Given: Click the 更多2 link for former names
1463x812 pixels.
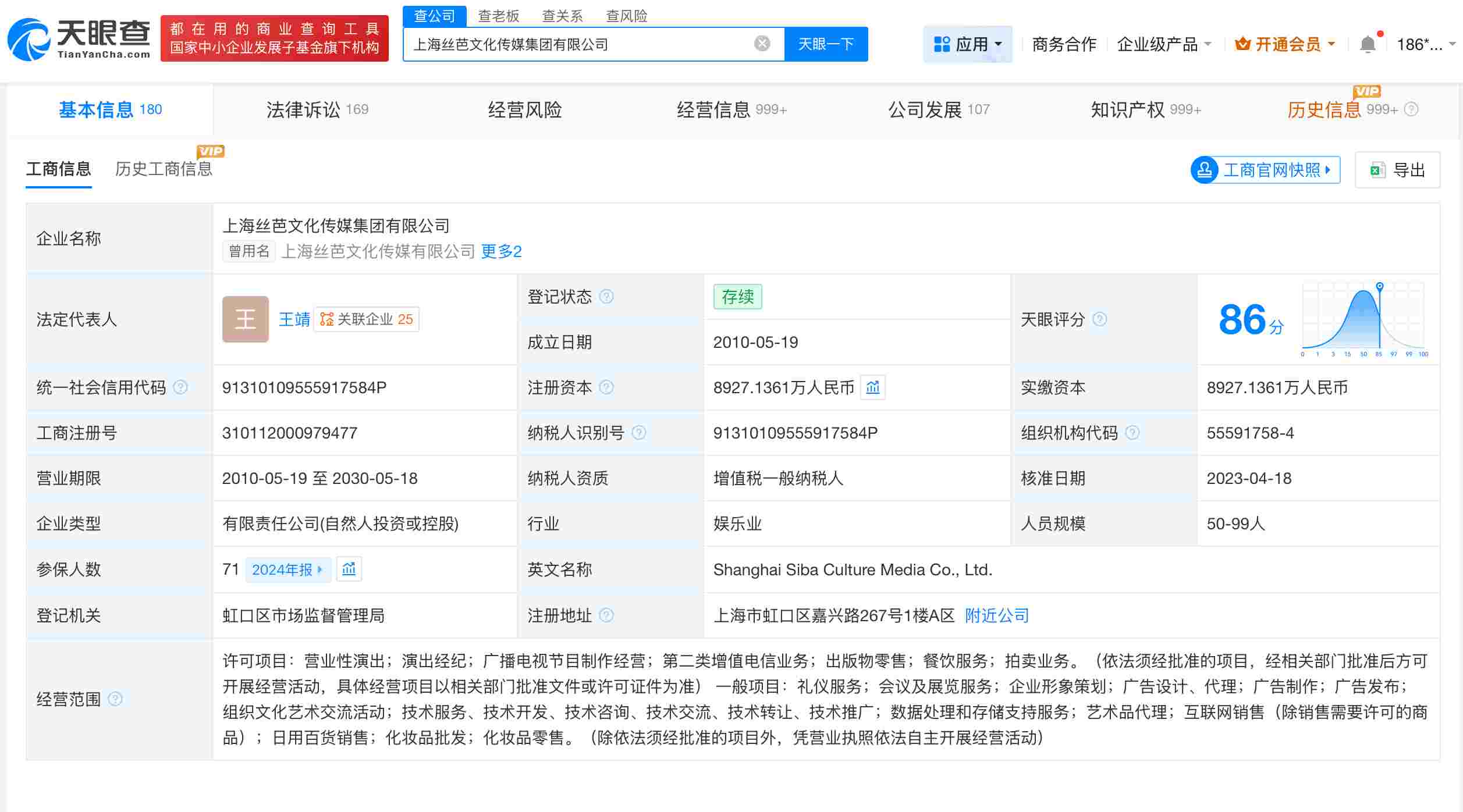Looking at the screenshot, I should pyautogui.click(x=501, y=251).
